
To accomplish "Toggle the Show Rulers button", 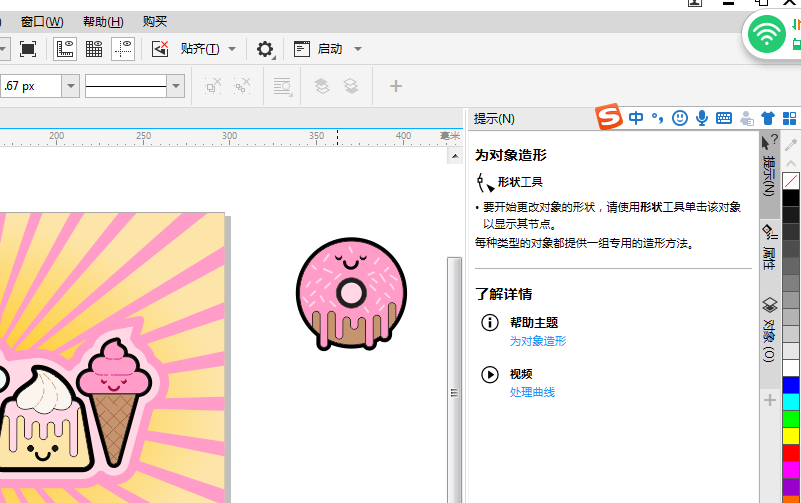I will tap(65, 48).
